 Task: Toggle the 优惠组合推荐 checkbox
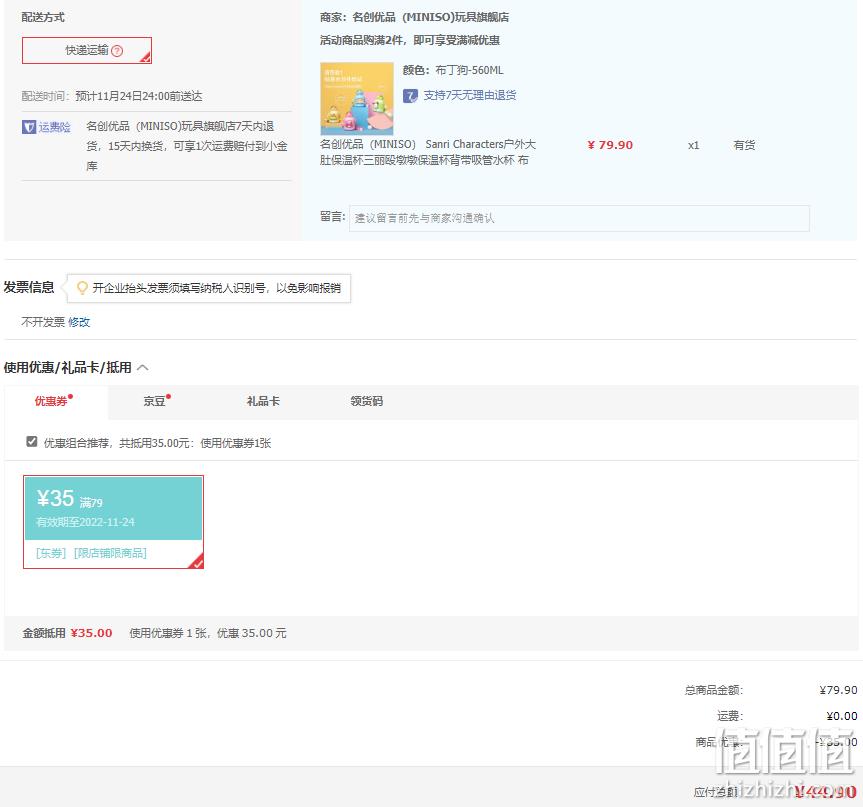31,441
